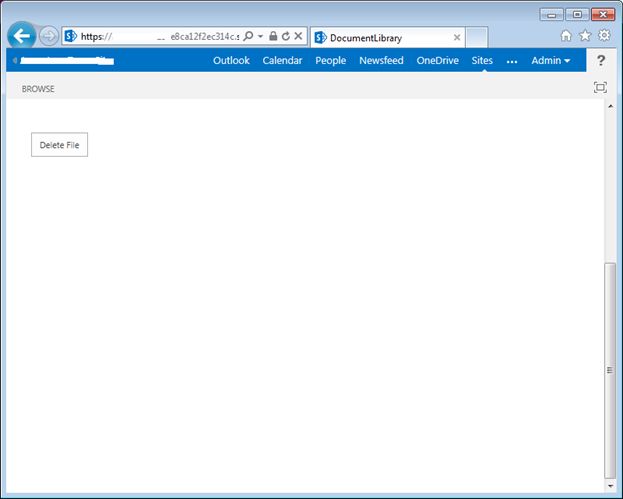The image size is (623, 499).
Task: Refresh the page with the reload icon
Action: coord(285,36)
